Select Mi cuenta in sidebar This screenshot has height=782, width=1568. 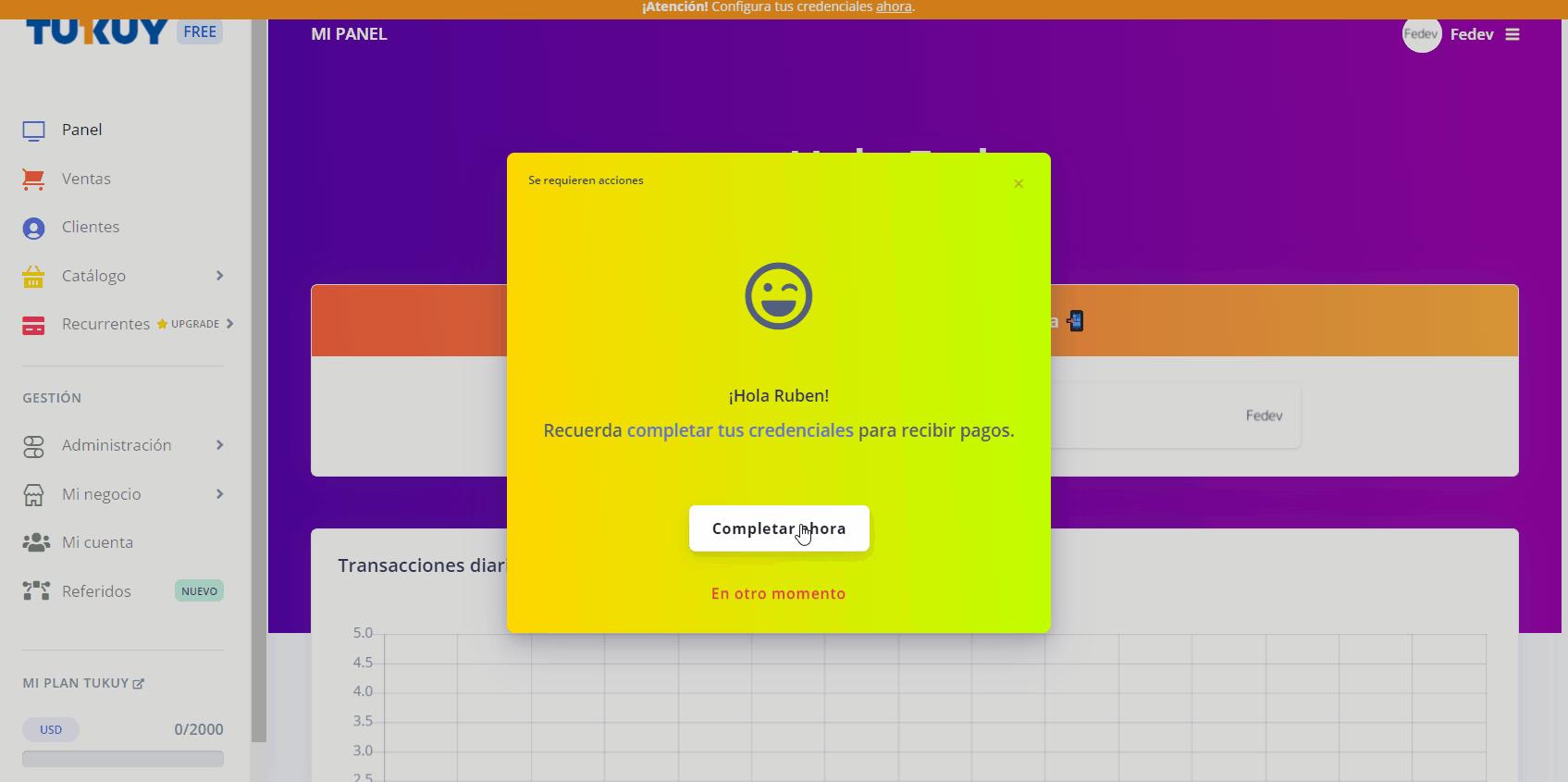pyautogui.click(x=97, y=543)
